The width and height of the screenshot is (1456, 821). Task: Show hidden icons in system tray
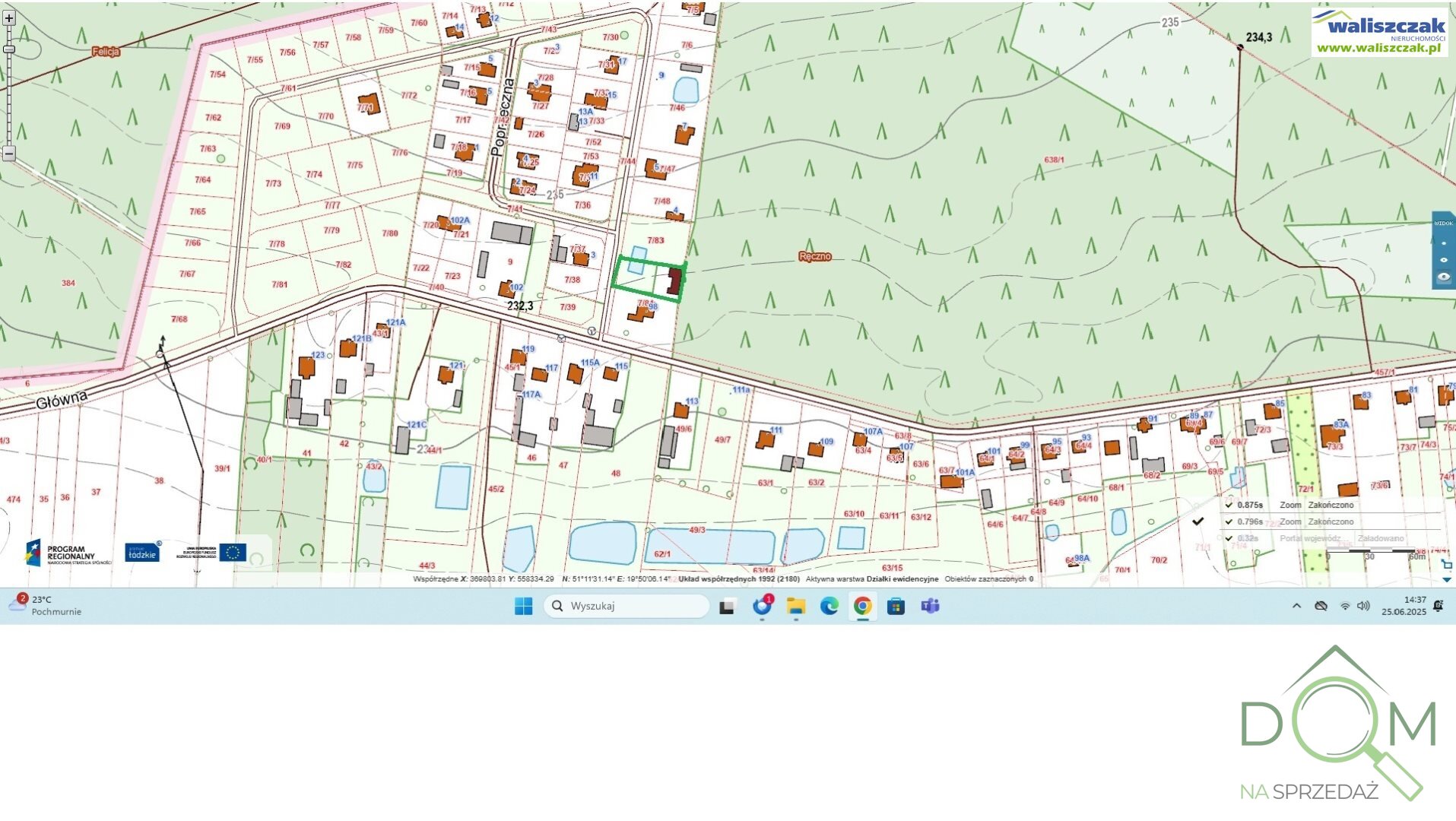[x=1296, y=606]
